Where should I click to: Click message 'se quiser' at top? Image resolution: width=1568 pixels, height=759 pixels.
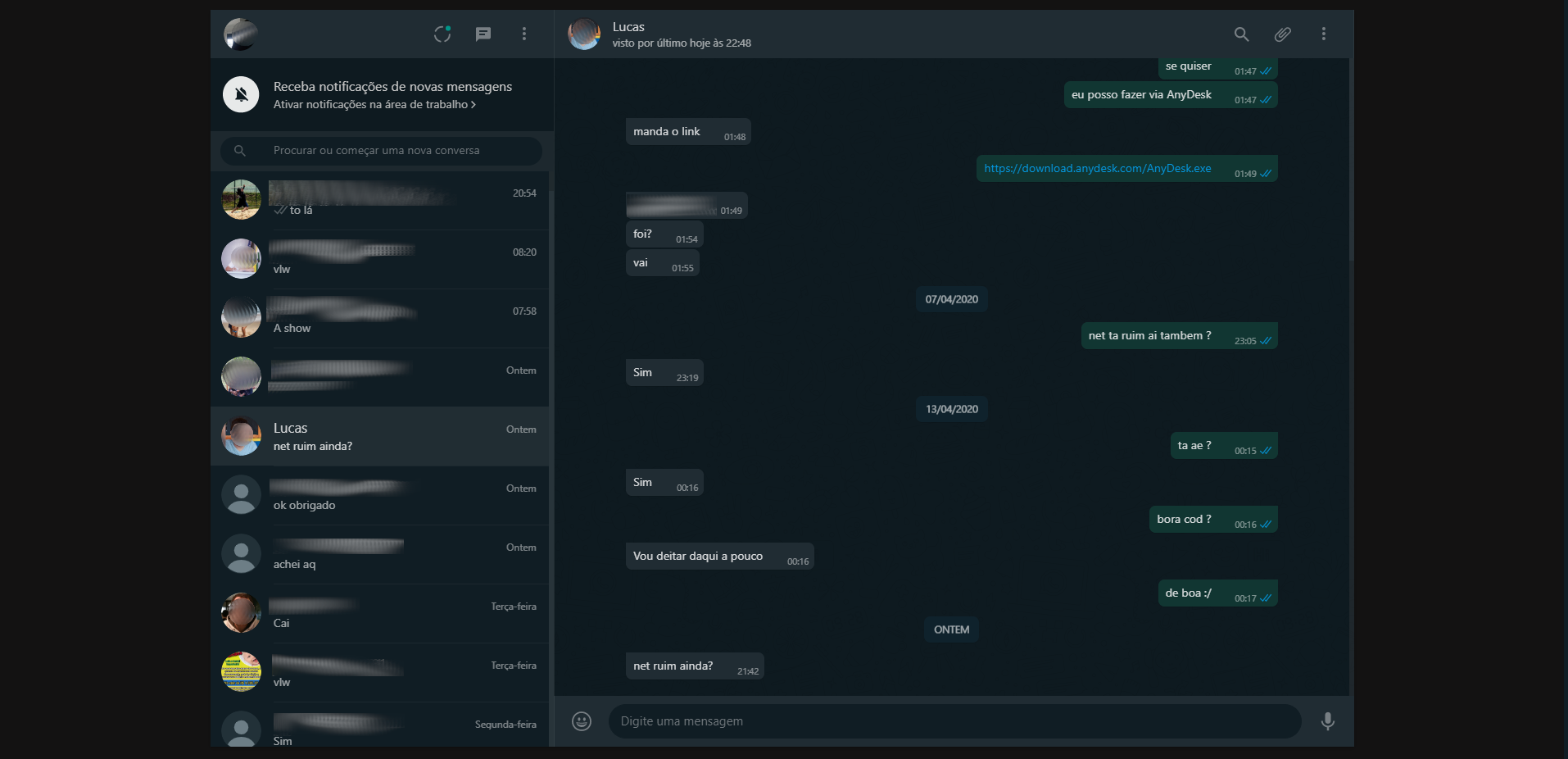[x=1218, y=67]
